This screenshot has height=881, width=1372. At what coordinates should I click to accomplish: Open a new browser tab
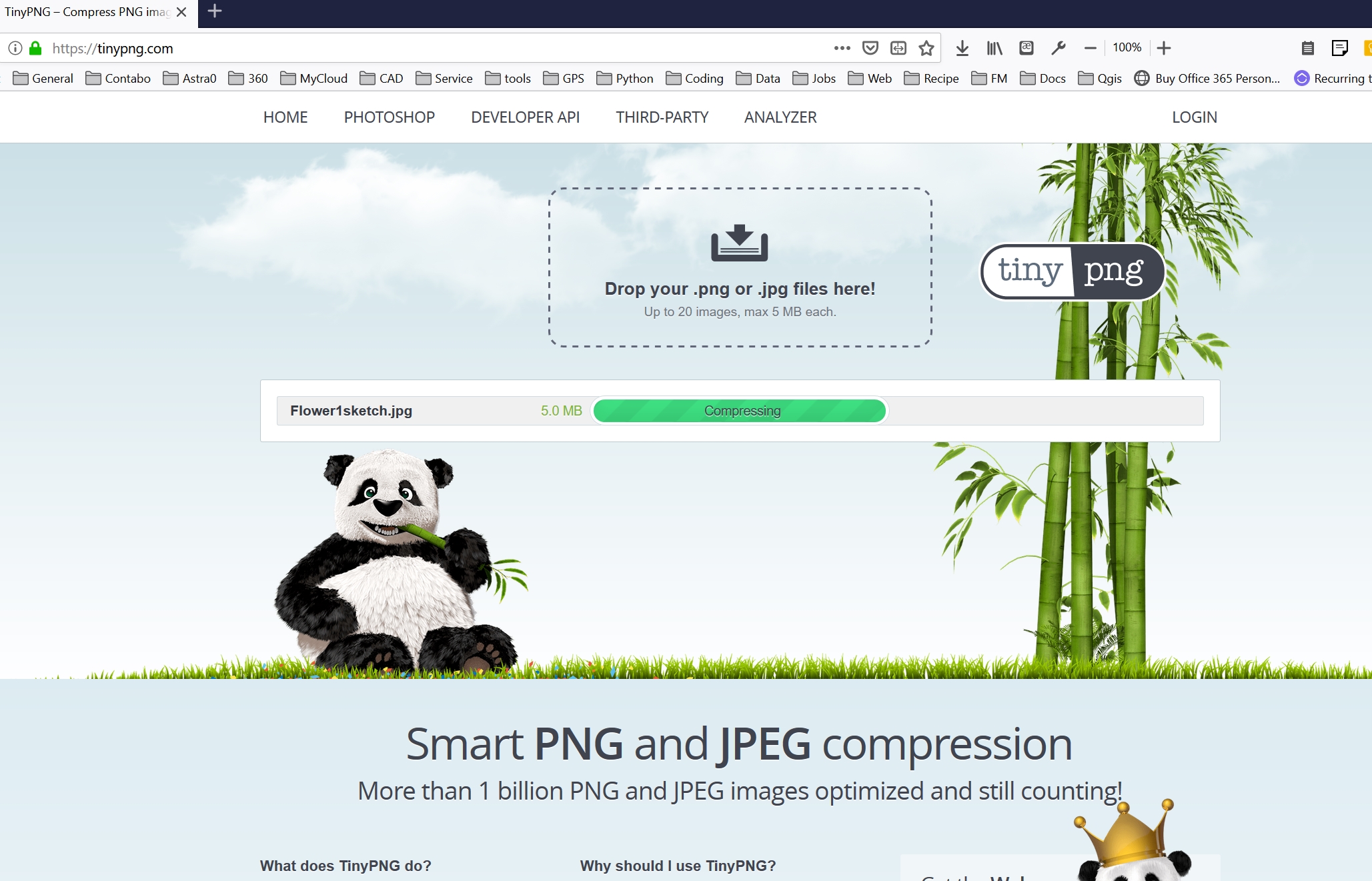(x=215, y=11)
